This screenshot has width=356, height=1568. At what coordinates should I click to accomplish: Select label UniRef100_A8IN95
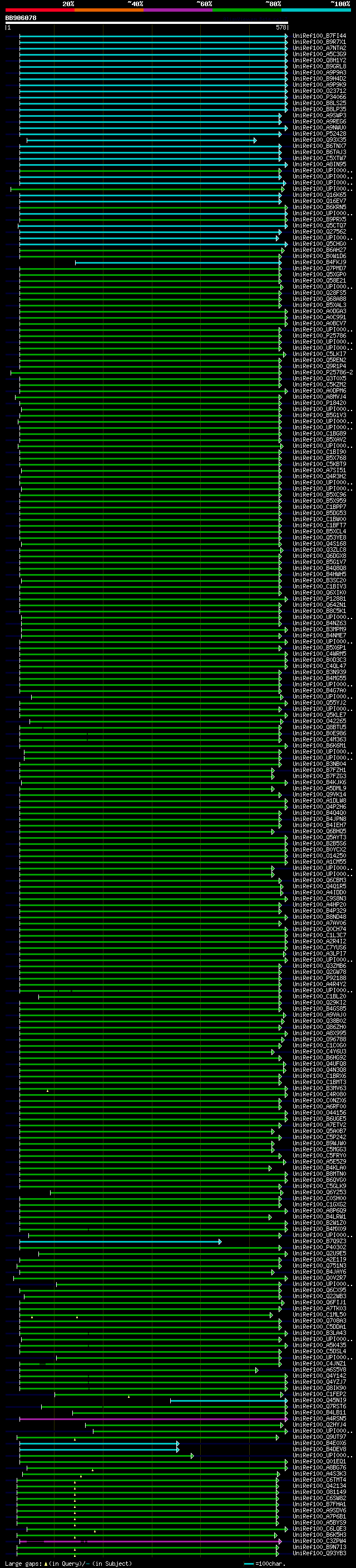tap(319, 164)
